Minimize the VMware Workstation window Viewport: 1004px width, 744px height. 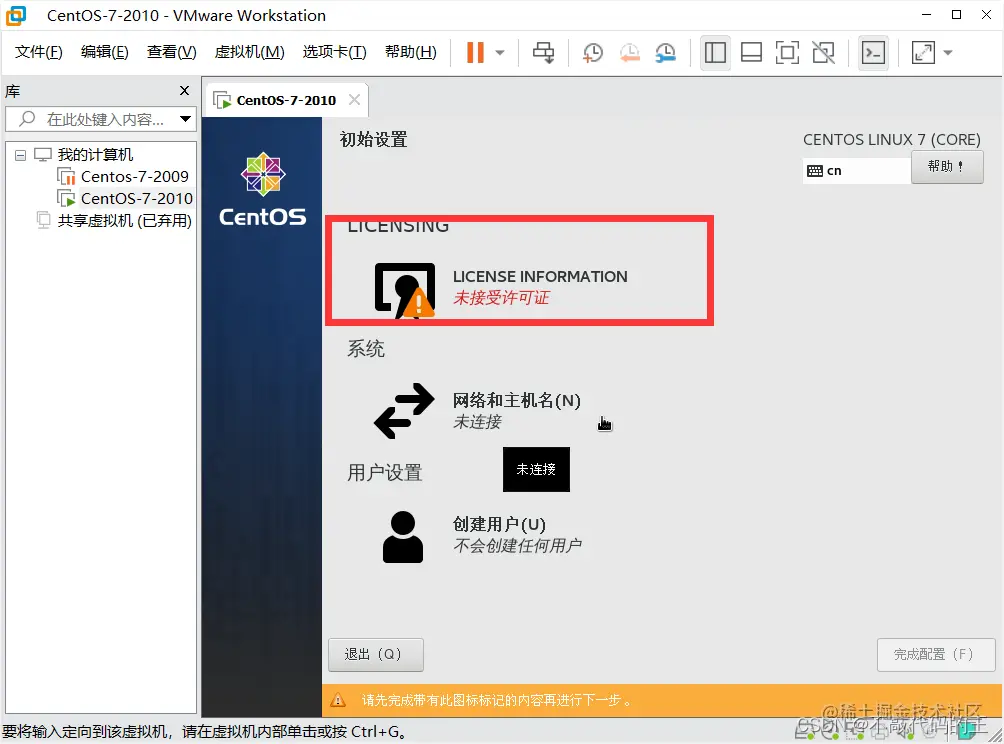(926, 15)
